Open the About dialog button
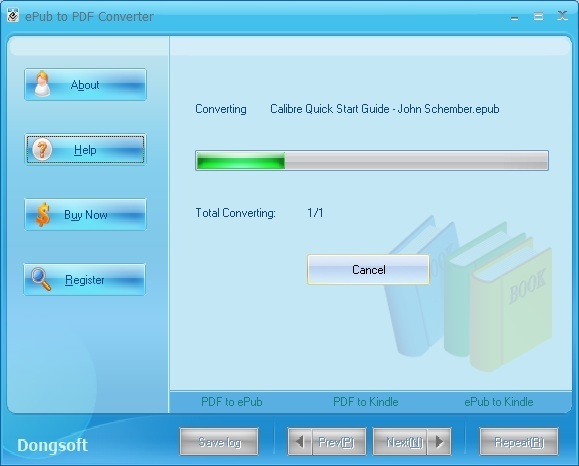 click(85, 85)
